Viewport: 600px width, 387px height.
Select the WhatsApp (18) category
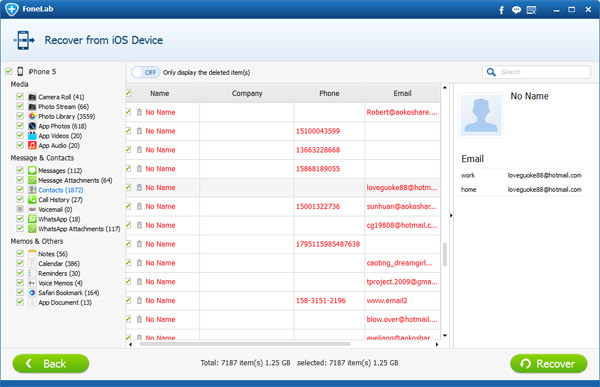[59, 219]
